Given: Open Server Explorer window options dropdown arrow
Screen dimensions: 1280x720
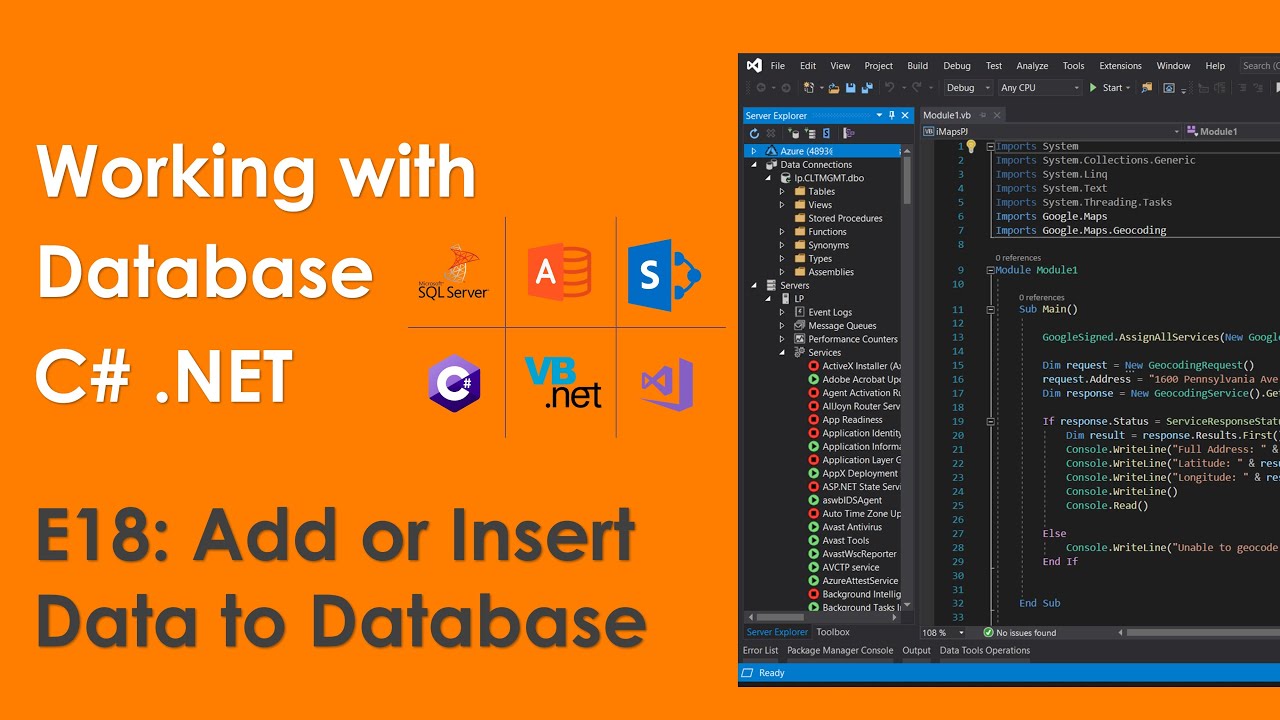Looking at the screenshot, I should pyautogui.click(x=879, y=116).
